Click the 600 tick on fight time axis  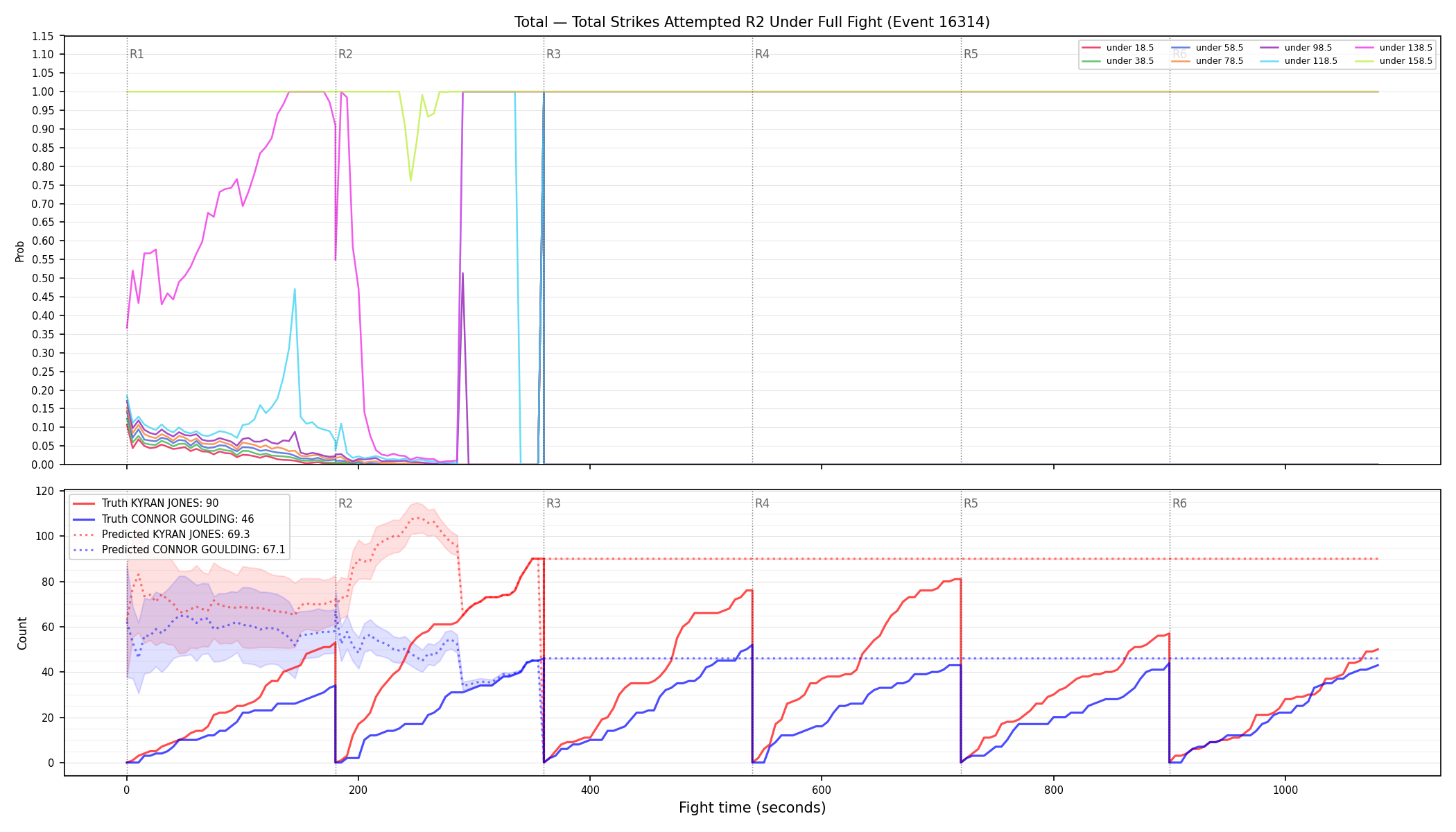[x=822, y=790]
